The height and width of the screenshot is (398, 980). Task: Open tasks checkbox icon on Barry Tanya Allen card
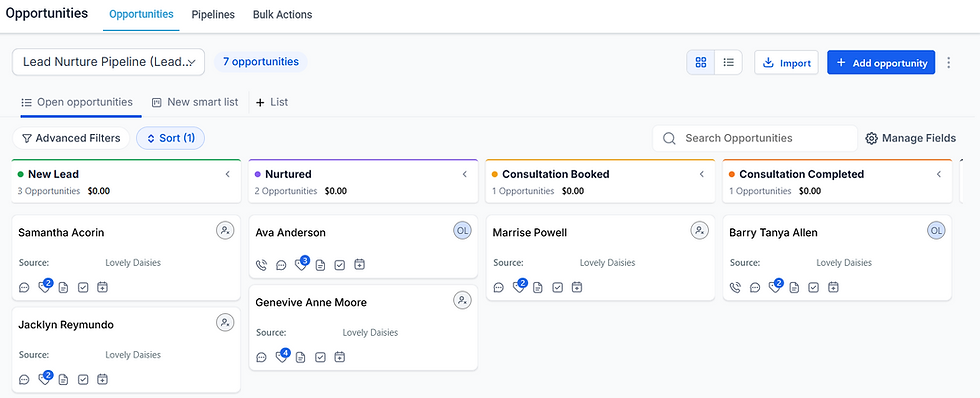tap(814, 287)
